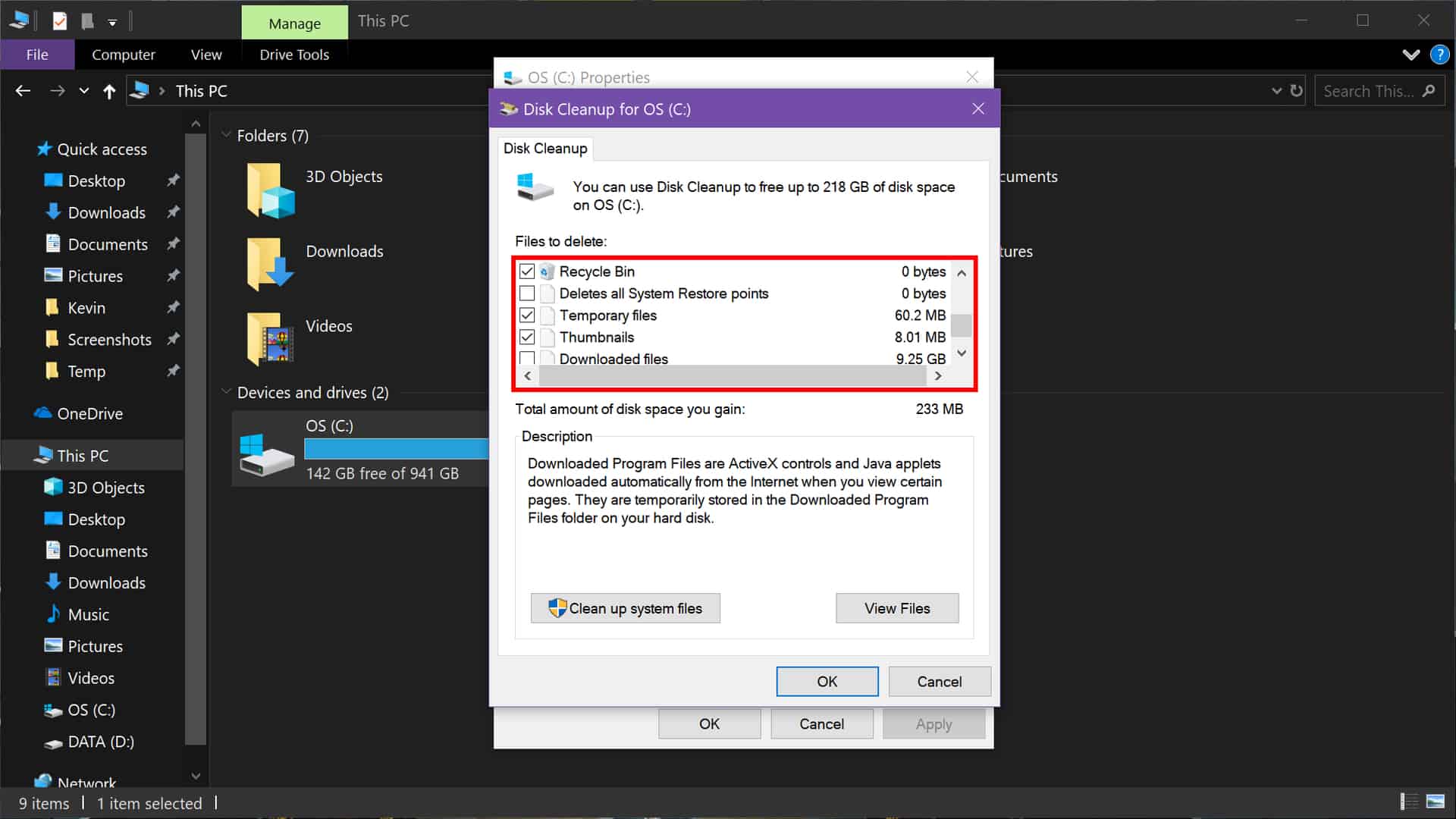
Task: Uncheck the Thumbnails checkbox
Action: click(x=527, y=337)
